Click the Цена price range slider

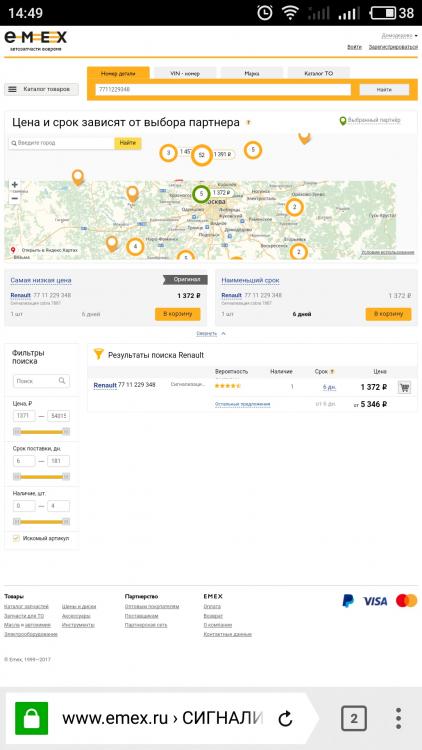[42, 431]
